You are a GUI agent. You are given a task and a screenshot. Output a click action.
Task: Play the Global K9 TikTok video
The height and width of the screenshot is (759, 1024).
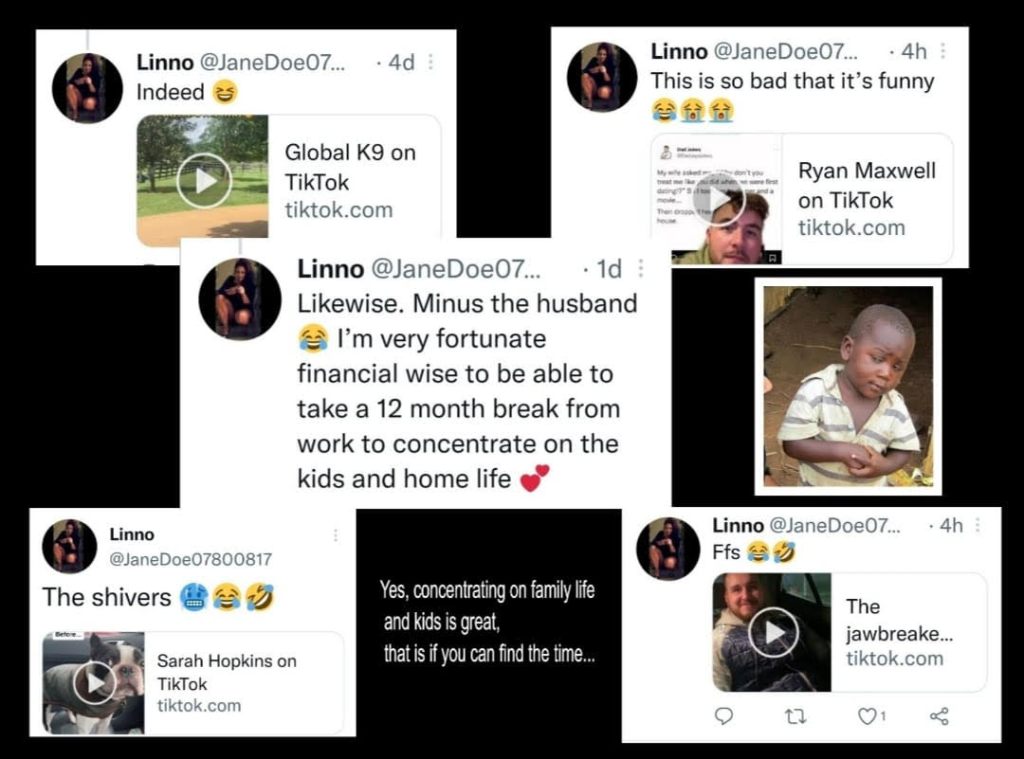click(x=204, y=181)
